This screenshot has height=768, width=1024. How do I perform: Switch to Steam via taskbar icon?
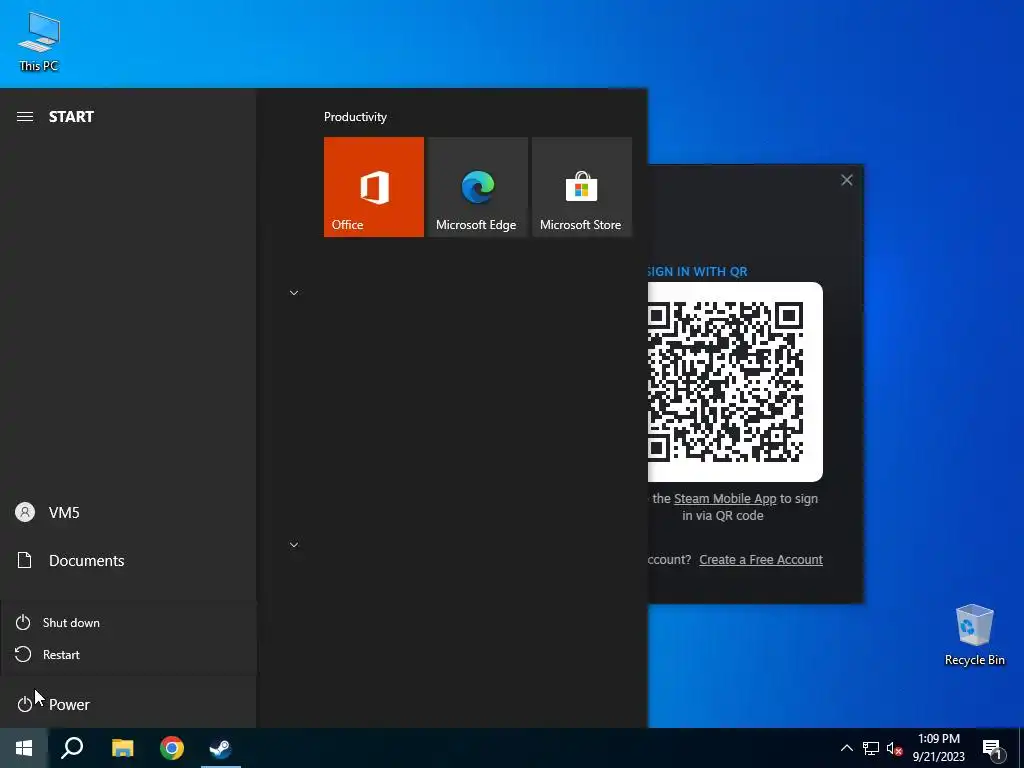(x=221, y=748)
